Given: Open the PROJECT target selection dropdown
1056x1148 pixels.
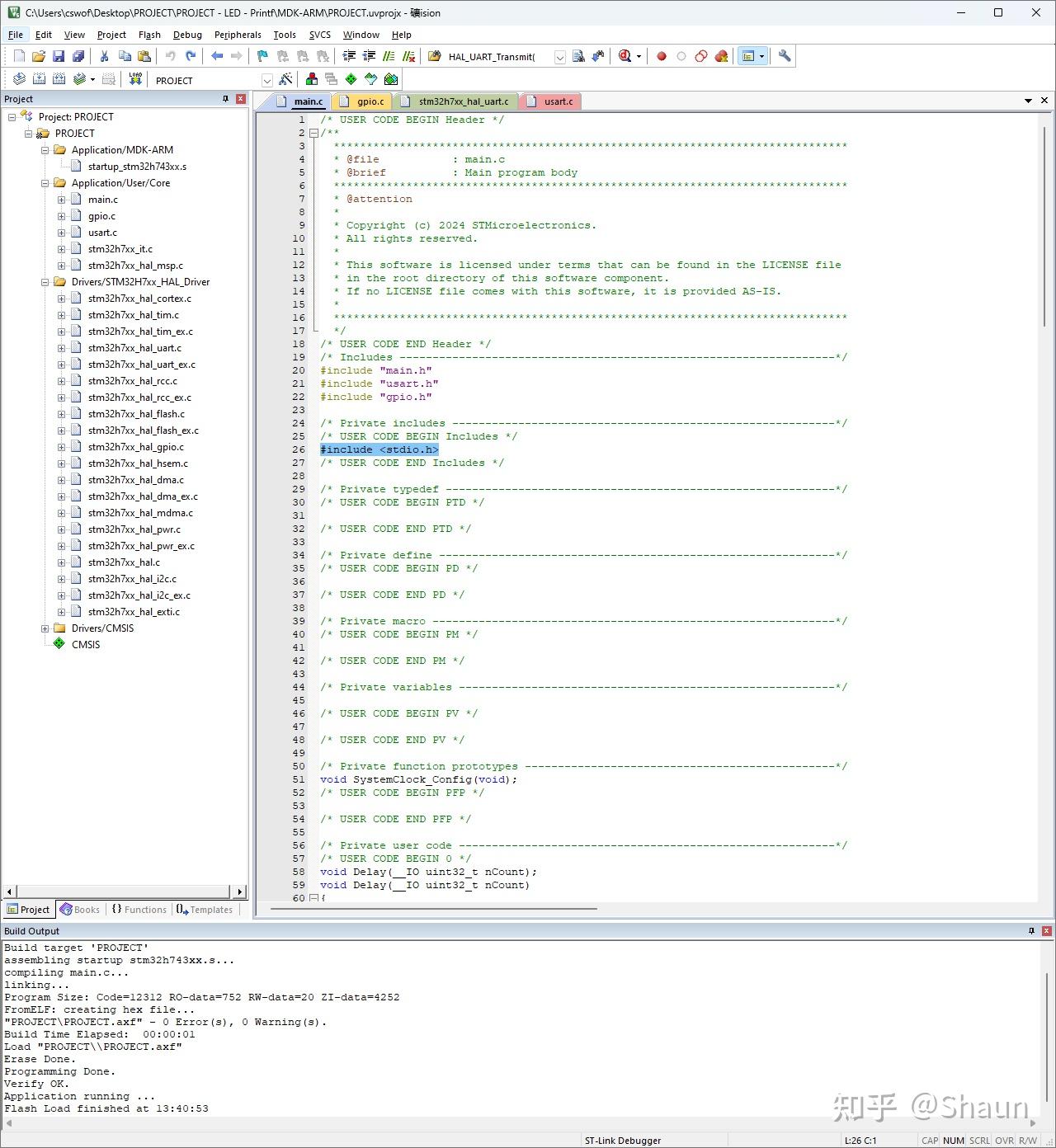Looking at the screenshot, I should [x=266, y=80].
